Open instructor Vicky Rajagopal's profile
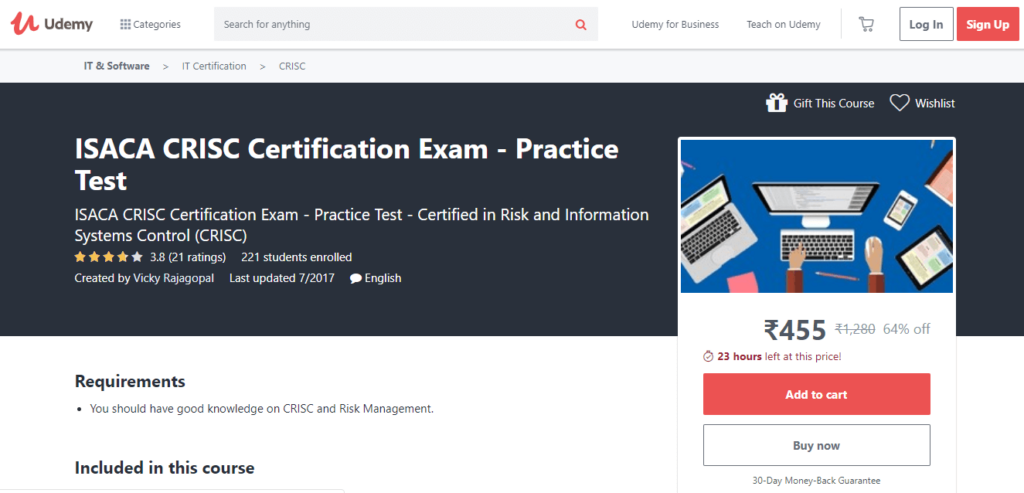Image resolution: width=1024 pixels, height=493 pixels. coord(174,278)
